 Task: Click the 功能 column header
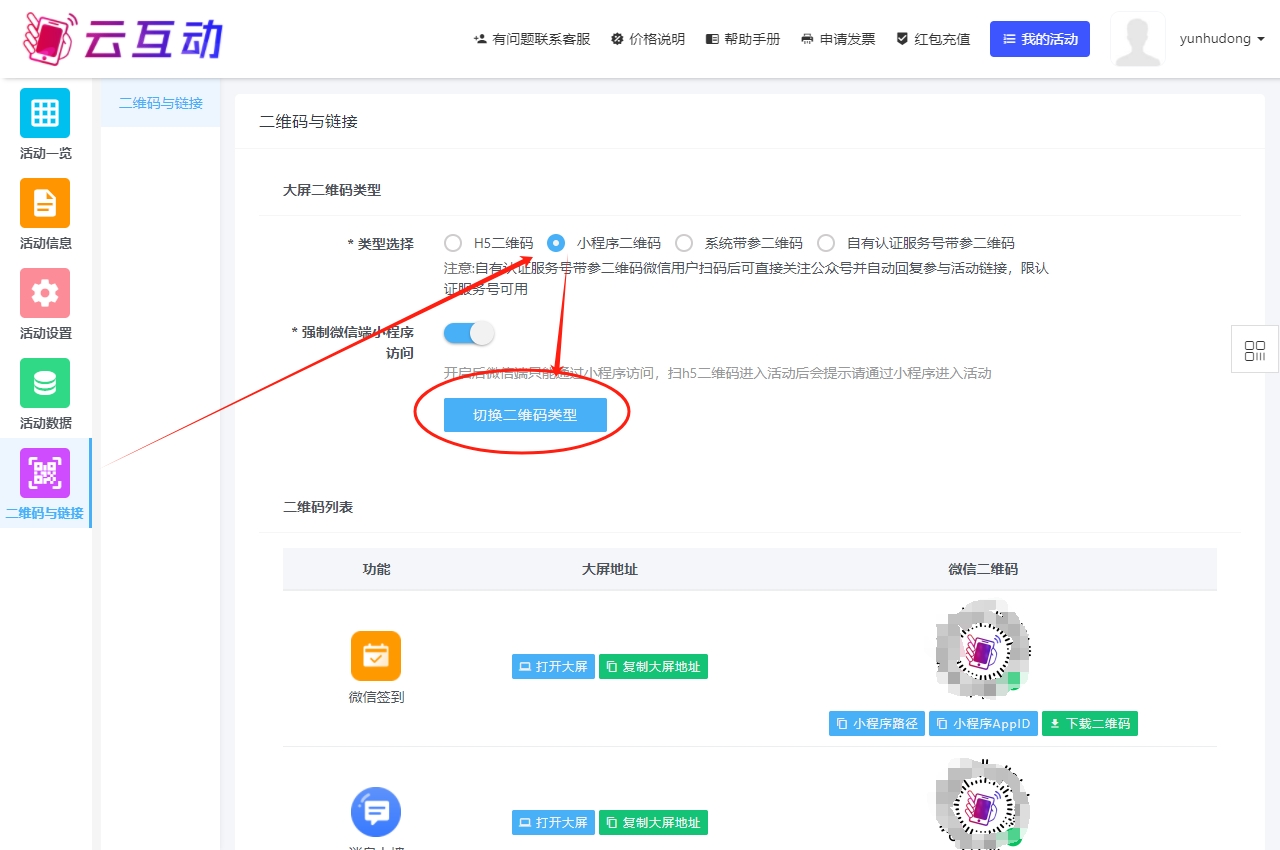(376, 569)
